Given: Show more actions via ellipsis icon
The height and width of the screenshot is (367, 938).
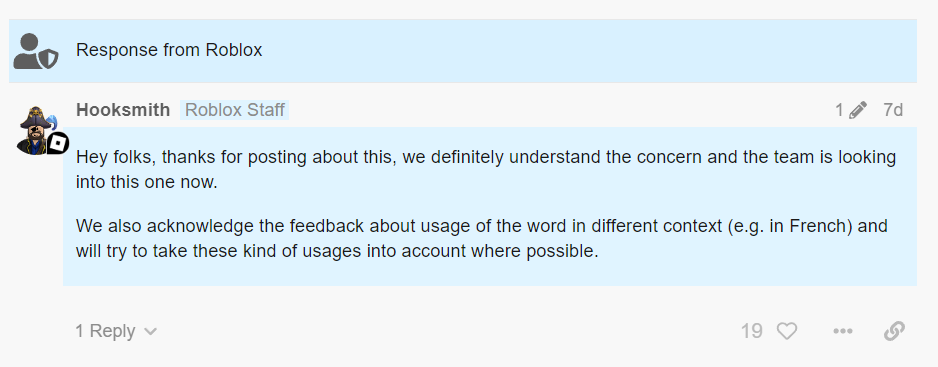Looking at the screenshot, I should pos(842,331).
